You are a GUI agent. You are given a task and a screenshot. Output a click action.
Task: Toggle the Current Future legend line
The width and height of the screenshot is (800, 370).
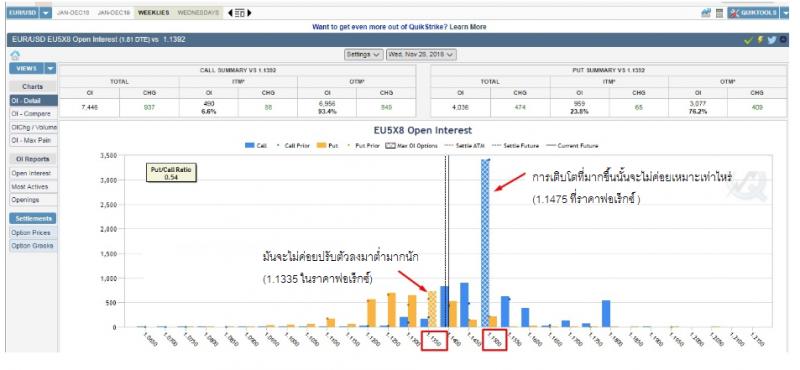(571, 145)
